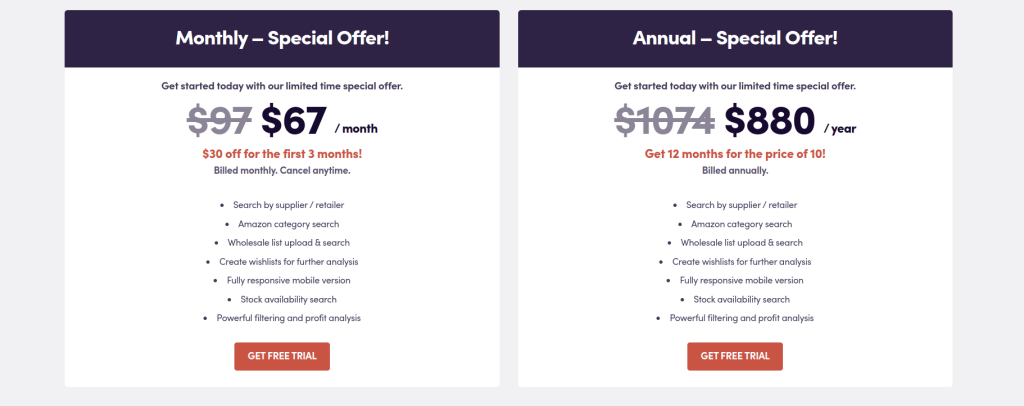Click GET FREE TRIAL under Annual plan
1024x406 pixels.
click(735, 356)
